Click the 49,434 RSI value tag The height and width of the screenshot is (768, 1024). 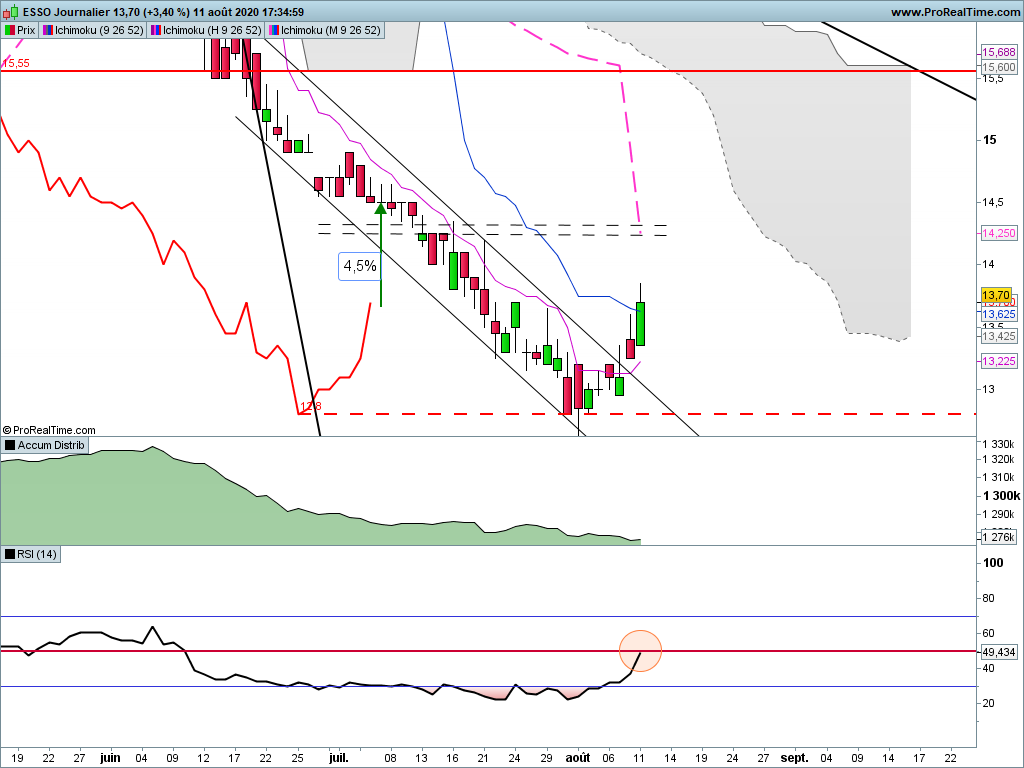[999, 652]
